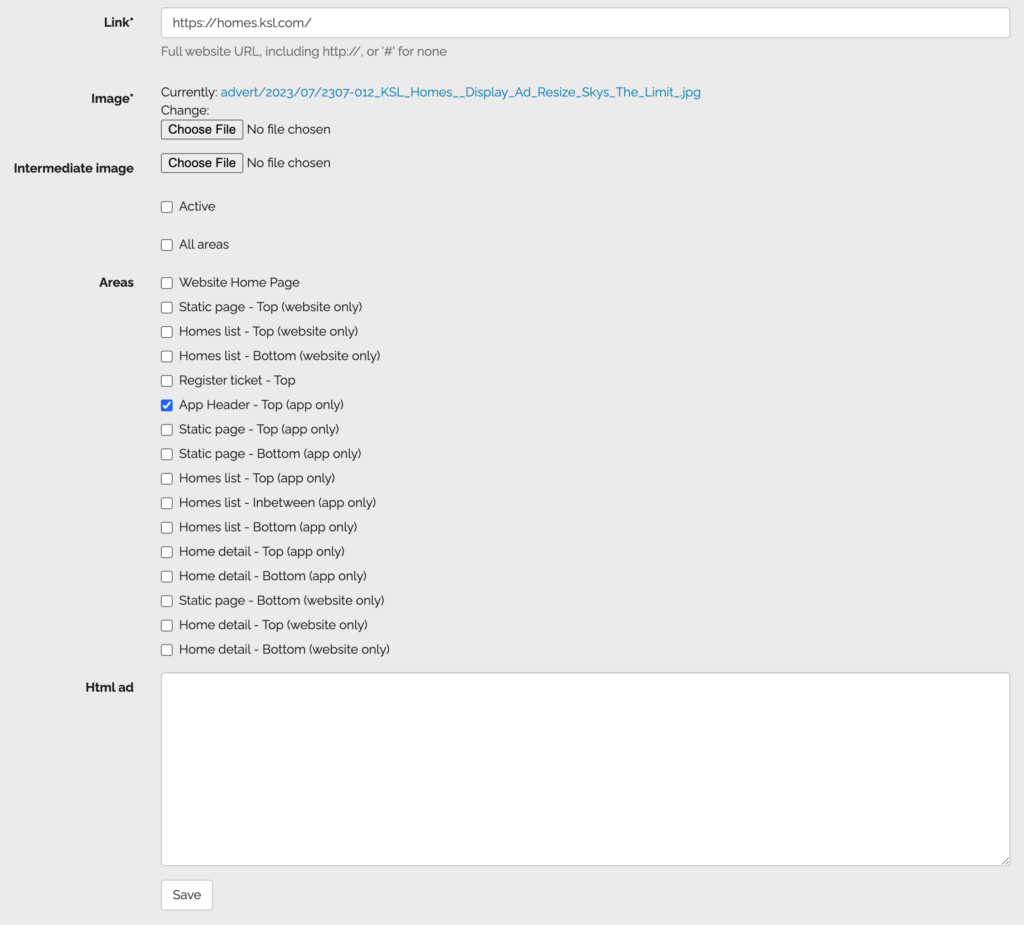This screenshot has height=925, width=1024.
Task: Check Homes list - Bottom (website only)
Action: point(167,356)
